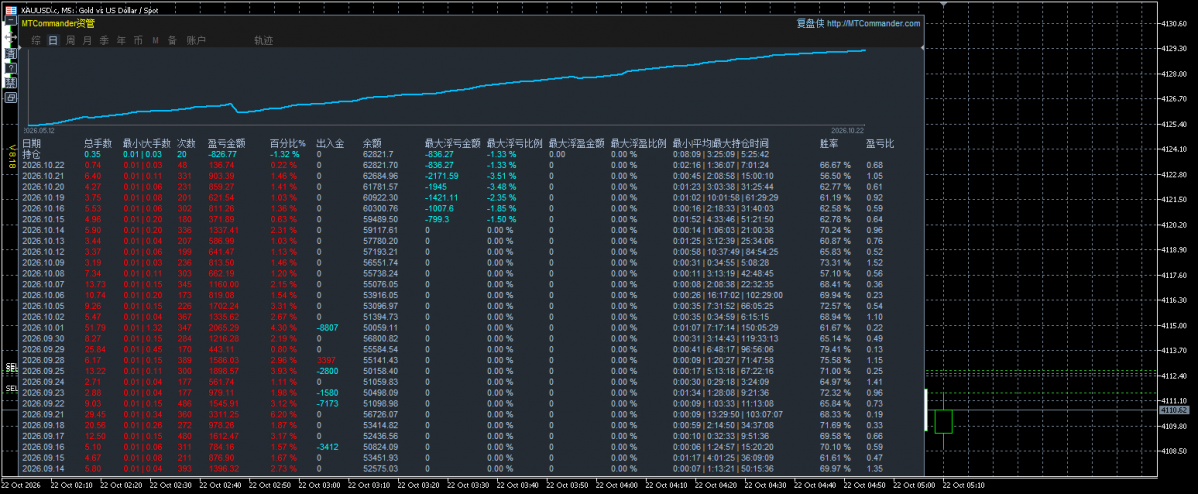
Task: Switch to the 周 weekly tab
Action: click(x=70, y=40)
